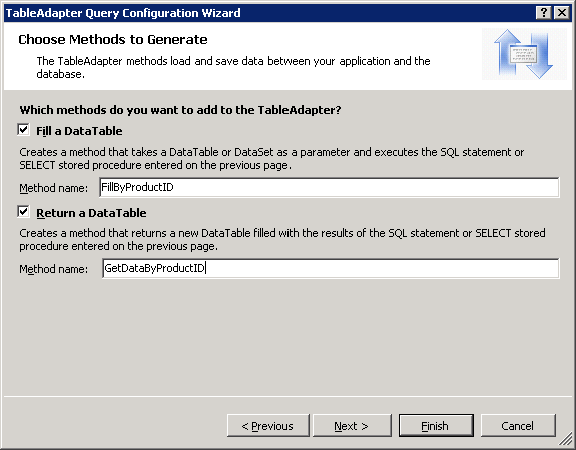Advance with the Next button

click(352, 426)
